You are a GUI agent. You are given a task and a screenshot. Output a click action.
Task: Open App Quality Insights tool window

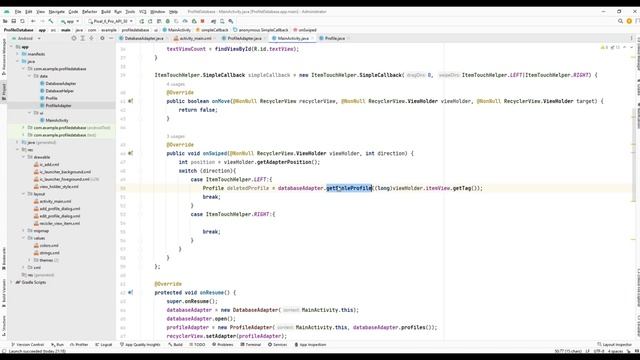pyautogui.click(x=140, y=344)
